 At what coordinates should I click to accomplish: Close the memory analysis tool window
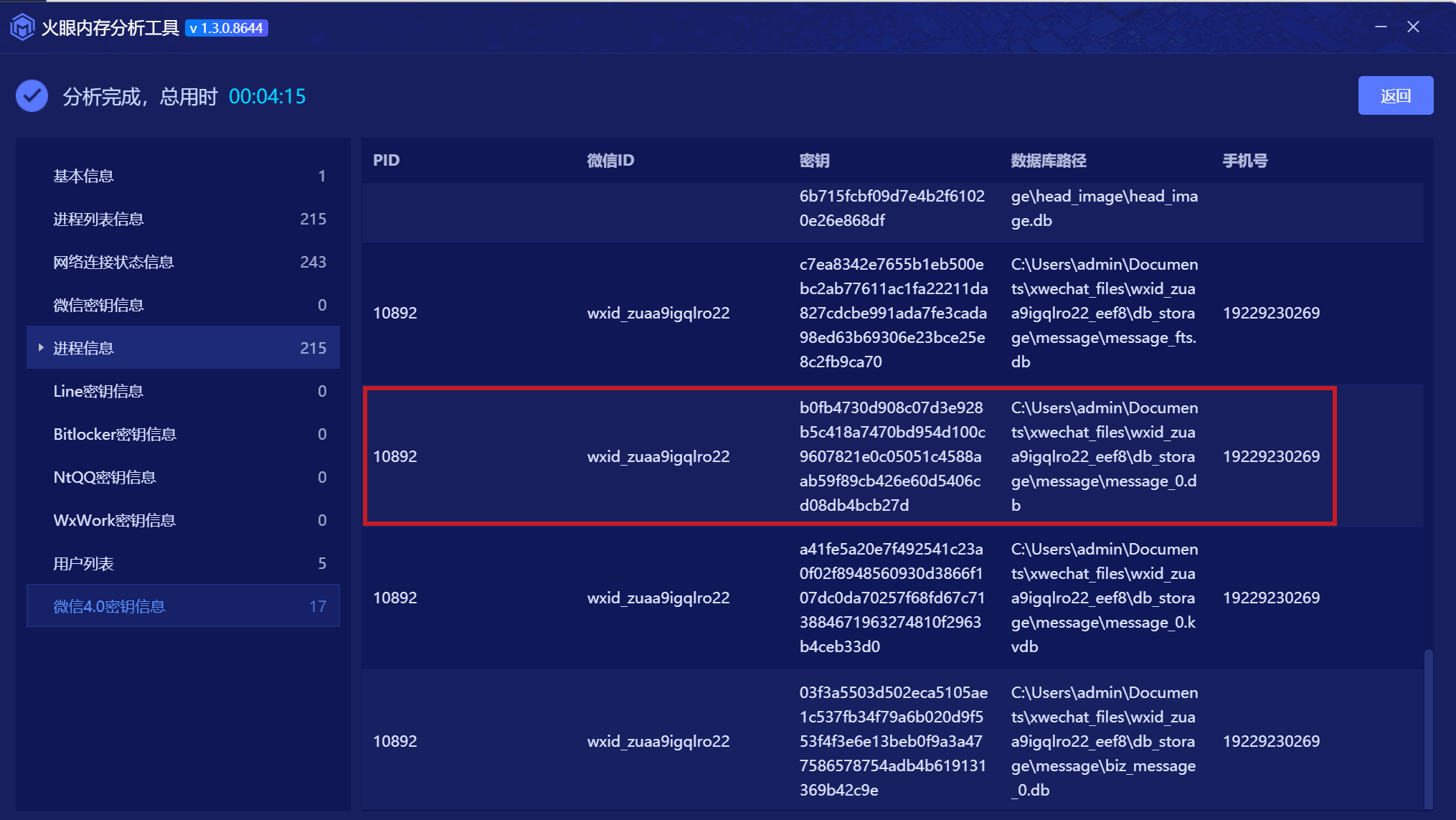click(x=1413, y=27)
